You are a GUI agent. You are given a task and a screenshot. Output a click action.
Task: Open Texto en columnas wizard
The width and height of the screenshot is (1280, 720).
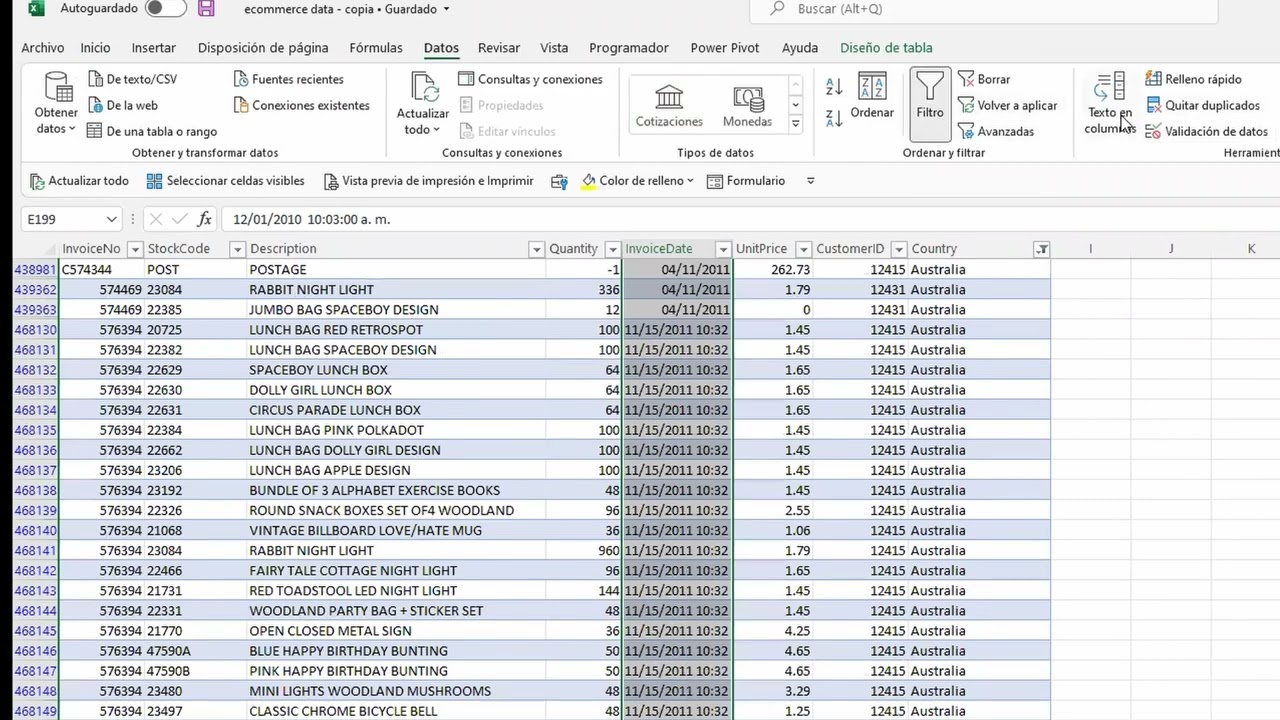1109,103
